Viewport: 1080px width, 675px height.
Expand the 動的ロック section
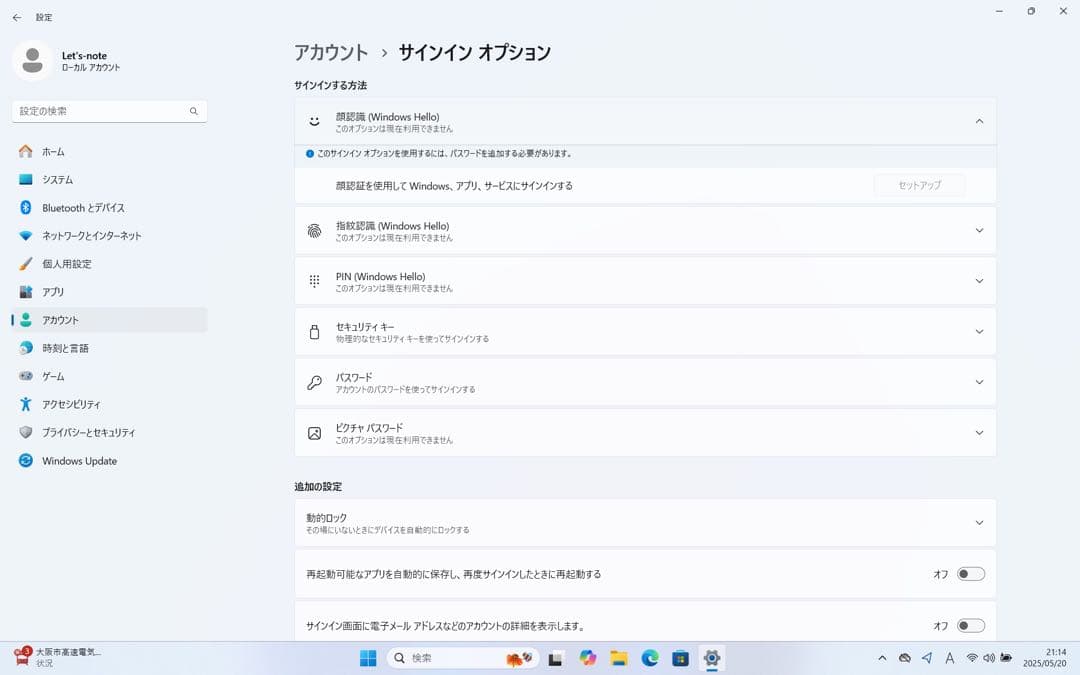[x=978, y=522]
